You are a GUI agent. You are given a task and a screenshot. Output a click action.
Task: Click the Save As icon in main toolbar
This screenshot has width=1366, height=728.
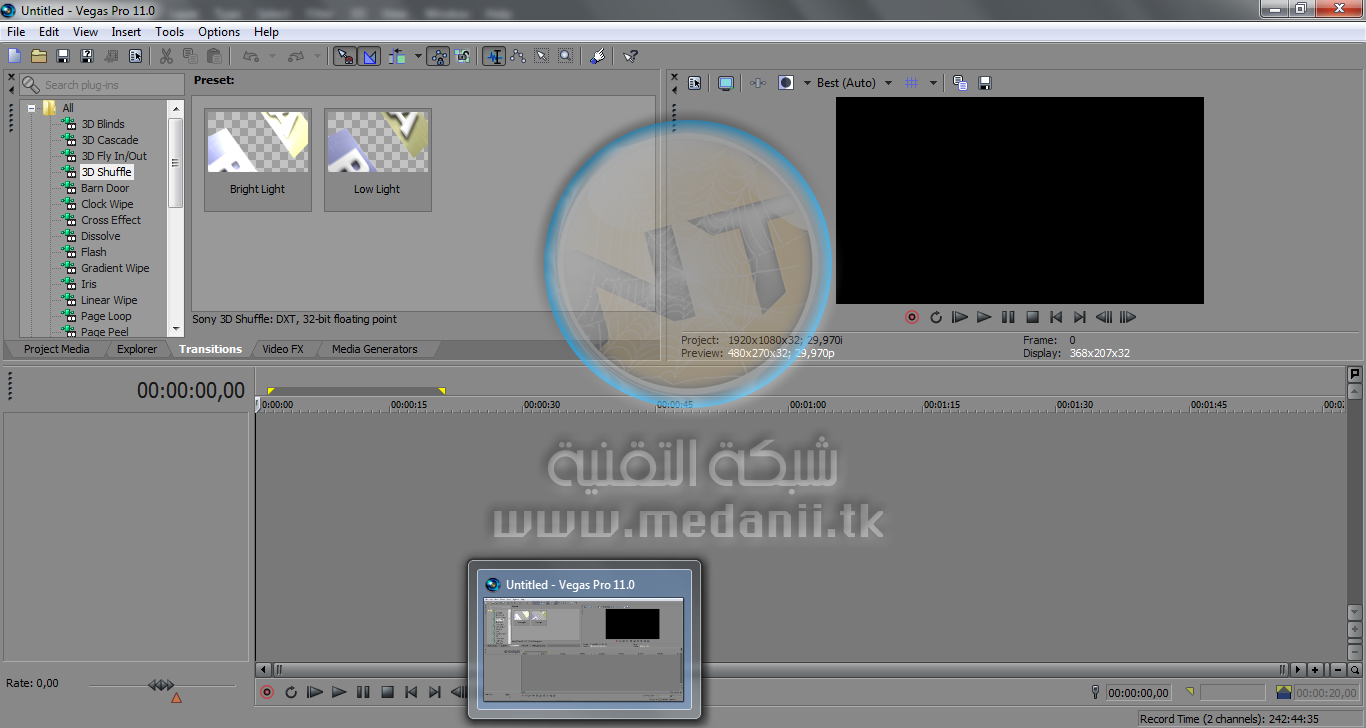pos(87,56)
